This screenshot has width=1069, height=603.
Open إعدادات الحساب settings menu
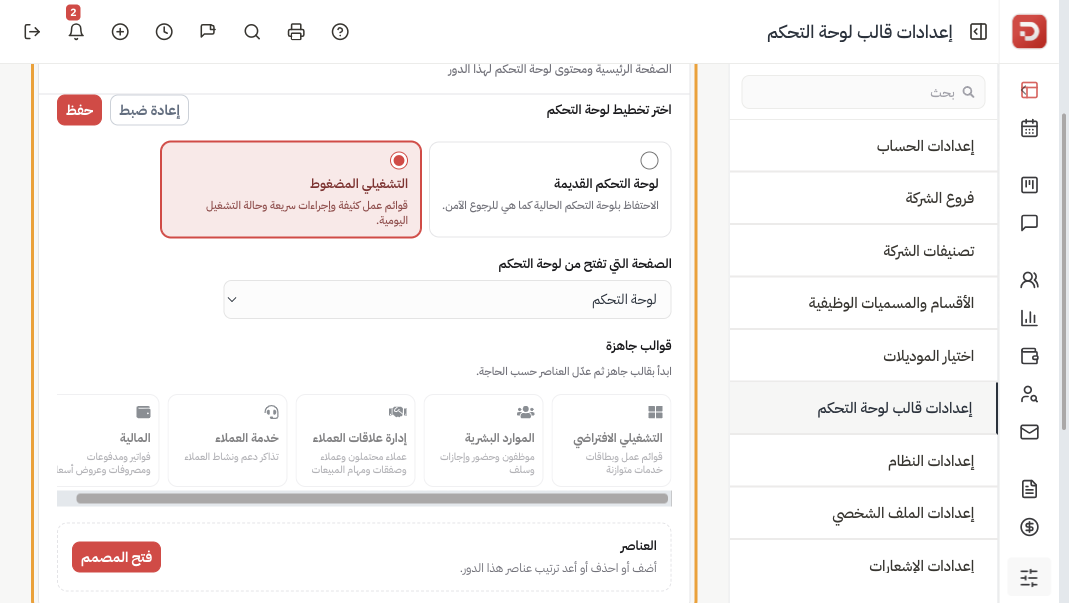(x=863, y=146)
